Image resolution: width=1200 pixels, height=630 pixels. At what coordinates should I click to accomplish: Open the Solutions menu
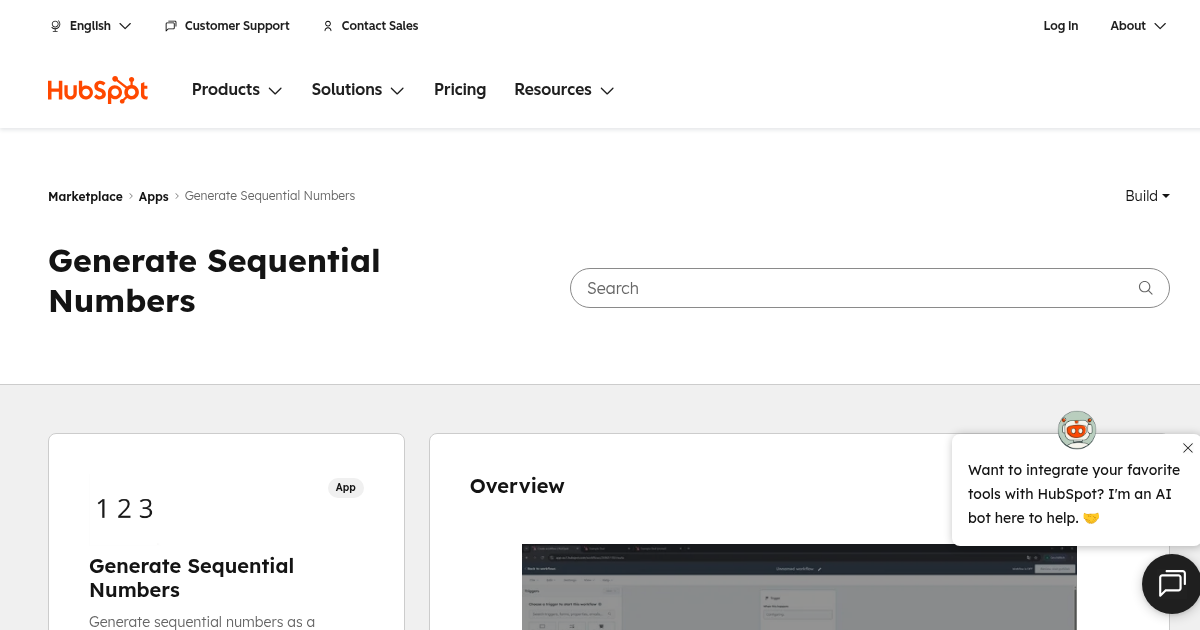(358, 90)
